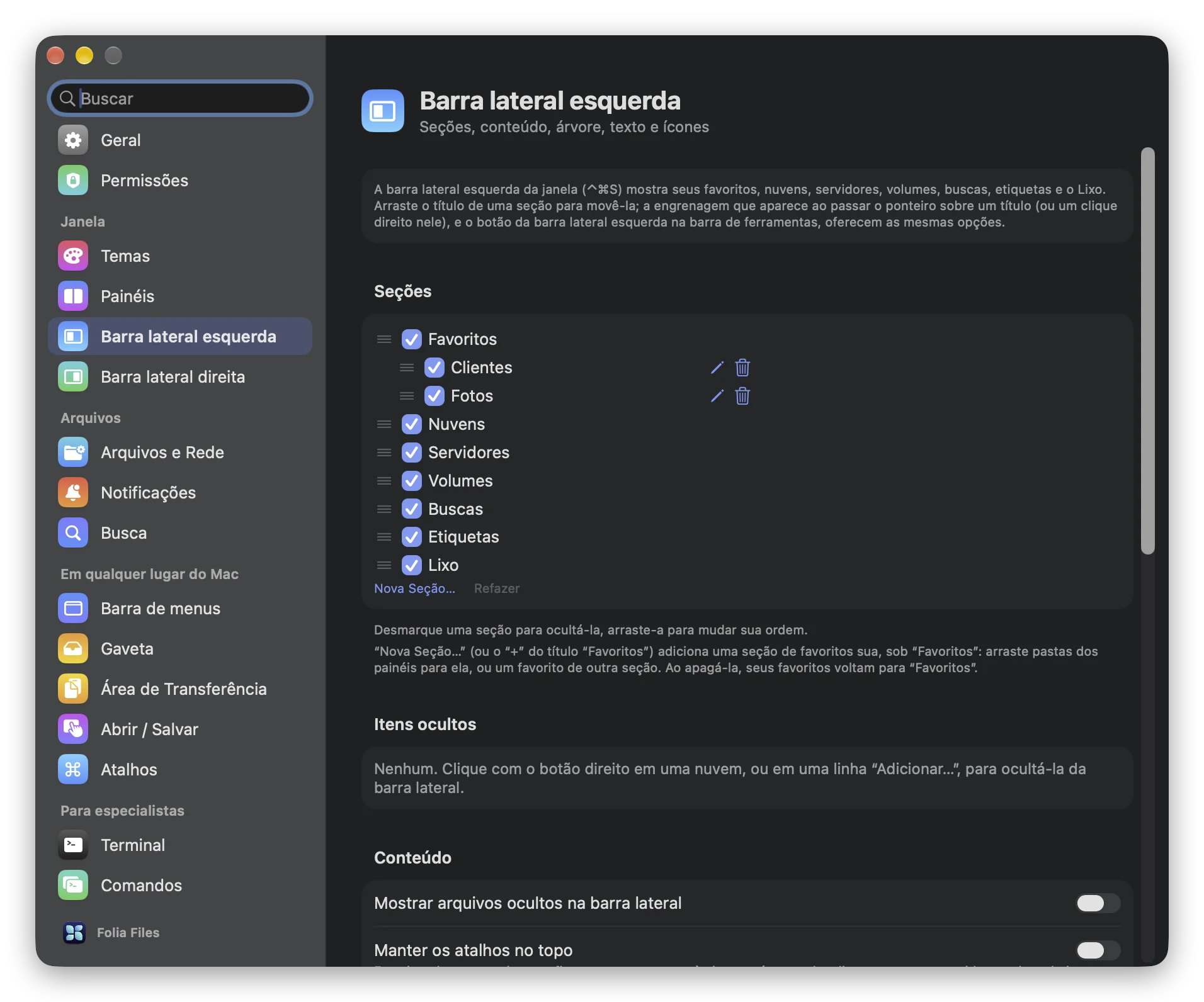The image size is (1204, 1002).
Task: Uncheck the Nuvens checkbox
Action: point(412,424)
